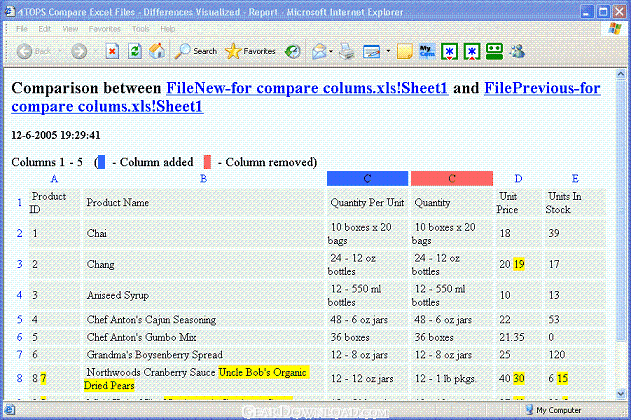Open the Edit menu

44,29
